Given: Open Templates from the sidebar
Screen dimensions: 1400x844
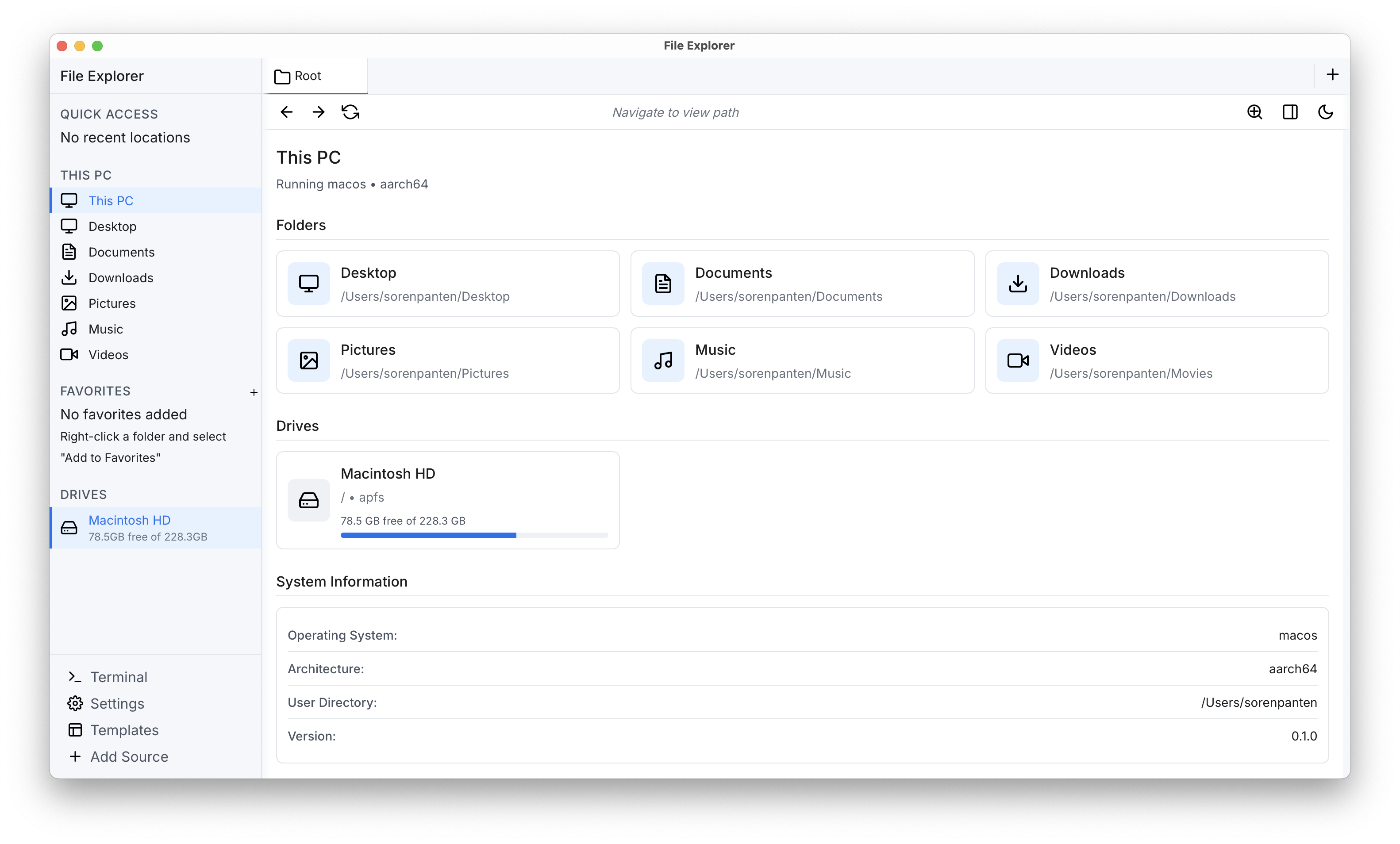Looking at the screenshot, I should 123,730.
